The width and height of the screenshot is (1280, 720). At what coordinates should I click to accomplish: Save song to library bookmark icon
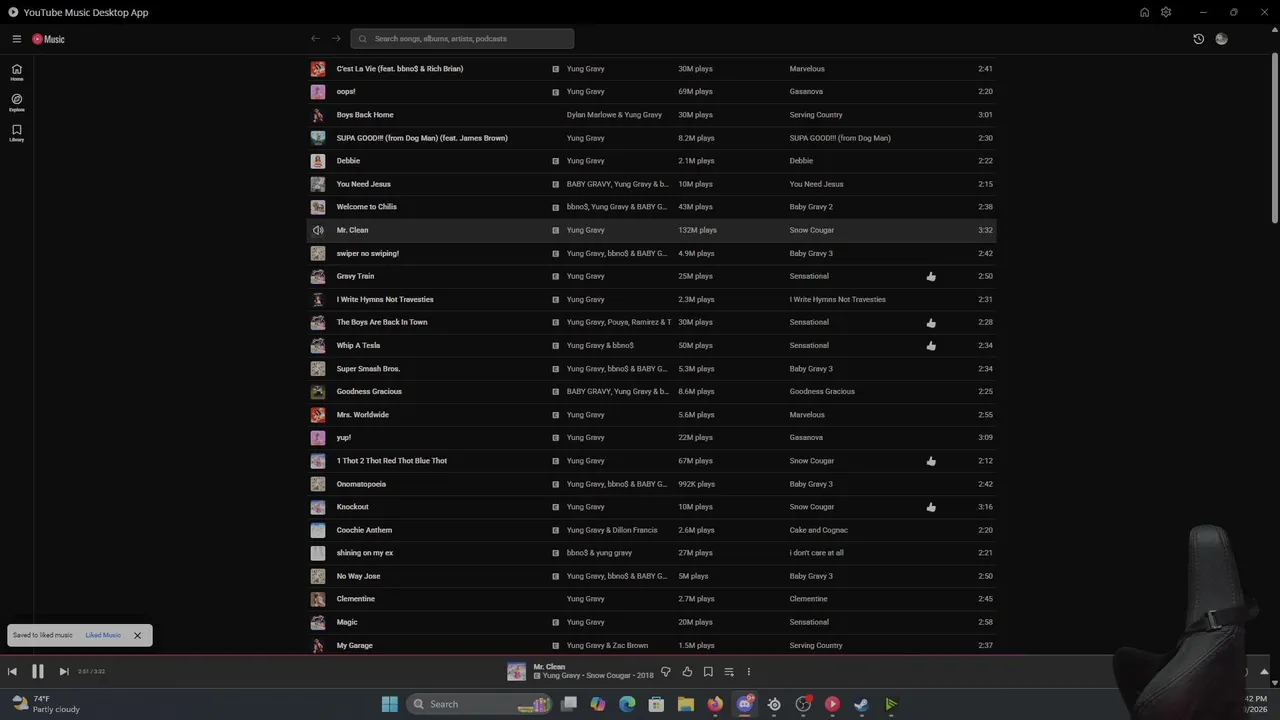pos(708,672)
